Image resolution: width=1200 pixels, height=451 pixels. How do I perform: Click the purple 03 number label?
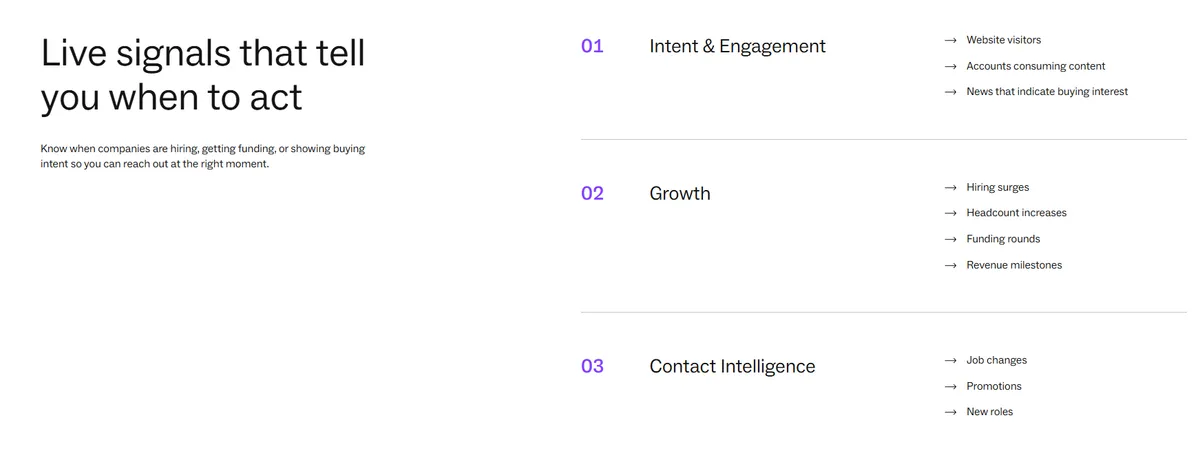pos(592,366)
